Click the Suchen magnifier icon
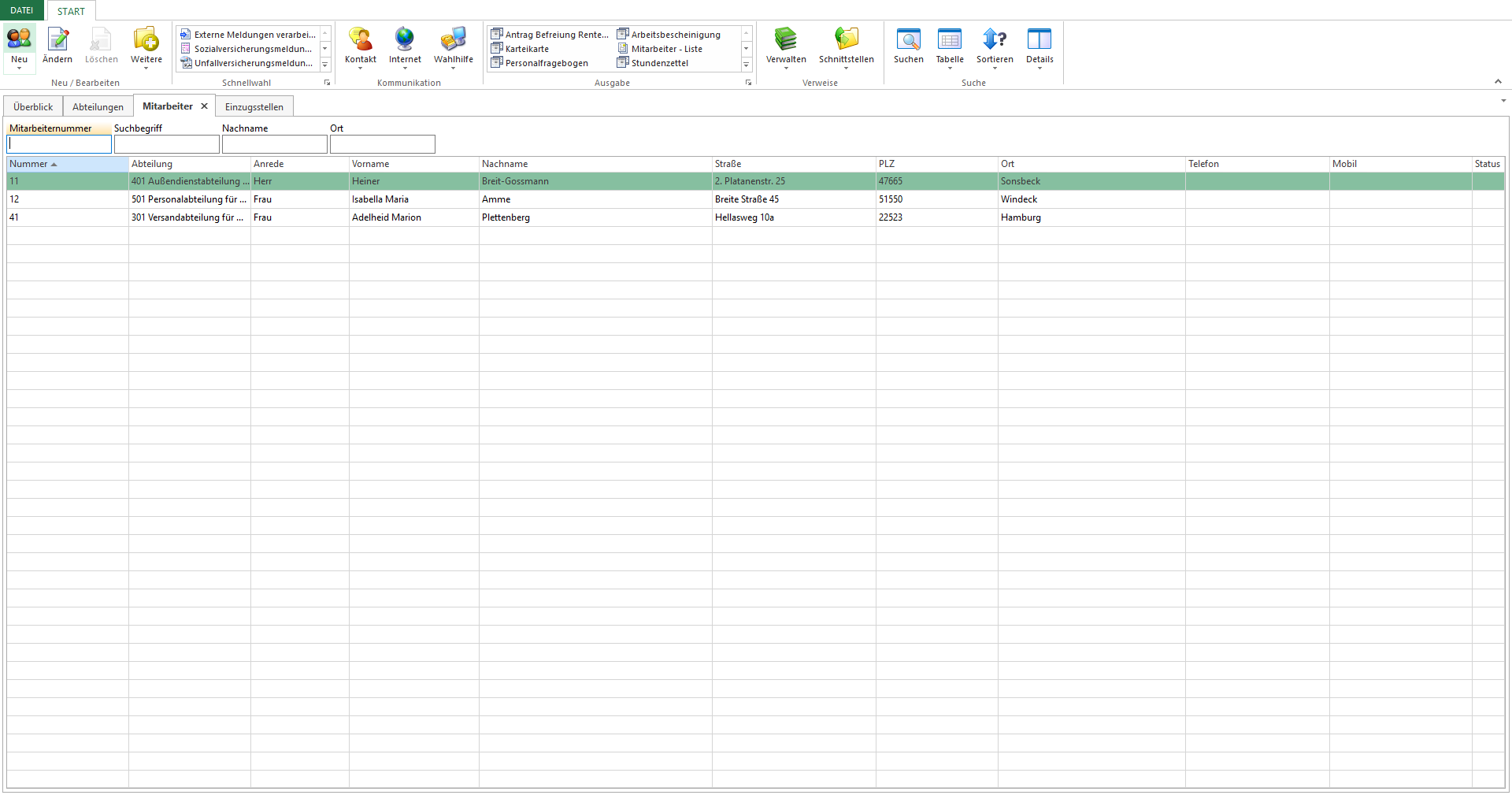 pyautogui.click(x=909, y=39)
